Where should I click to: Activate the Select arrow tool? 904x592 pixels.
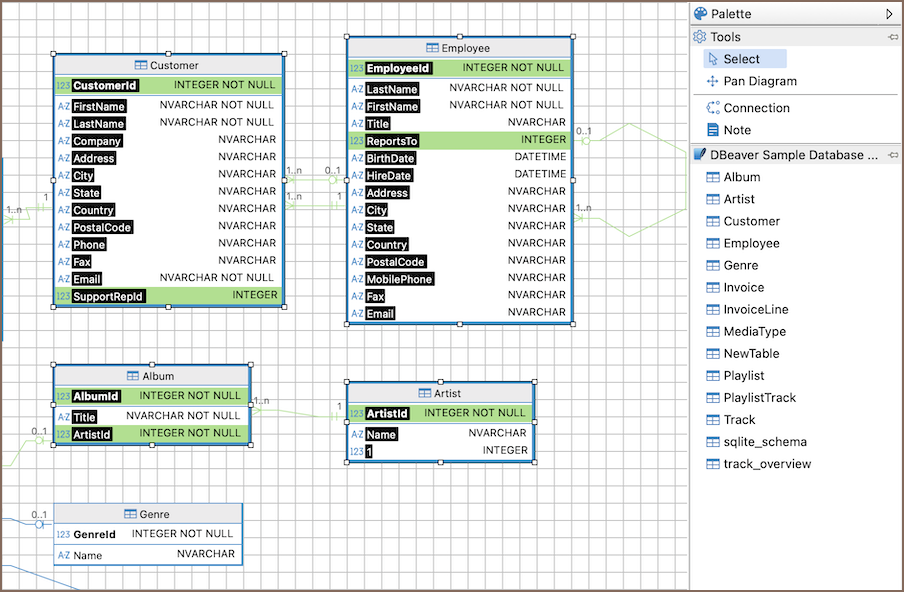[741, 59]
